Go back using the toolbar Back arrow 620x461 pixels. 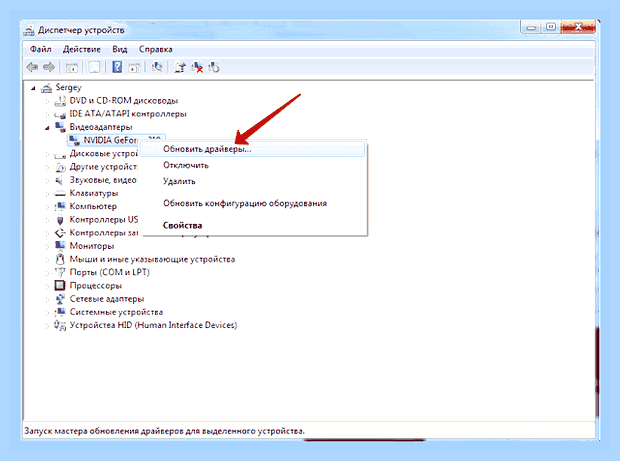32,68
